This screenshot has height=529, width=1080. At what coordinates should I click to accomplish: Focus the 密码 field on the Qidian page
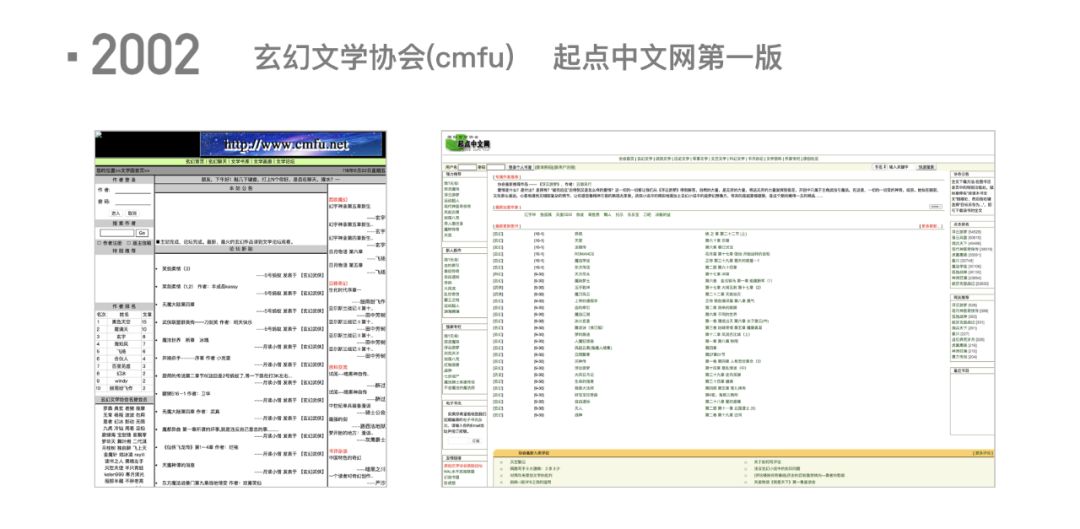495,167
